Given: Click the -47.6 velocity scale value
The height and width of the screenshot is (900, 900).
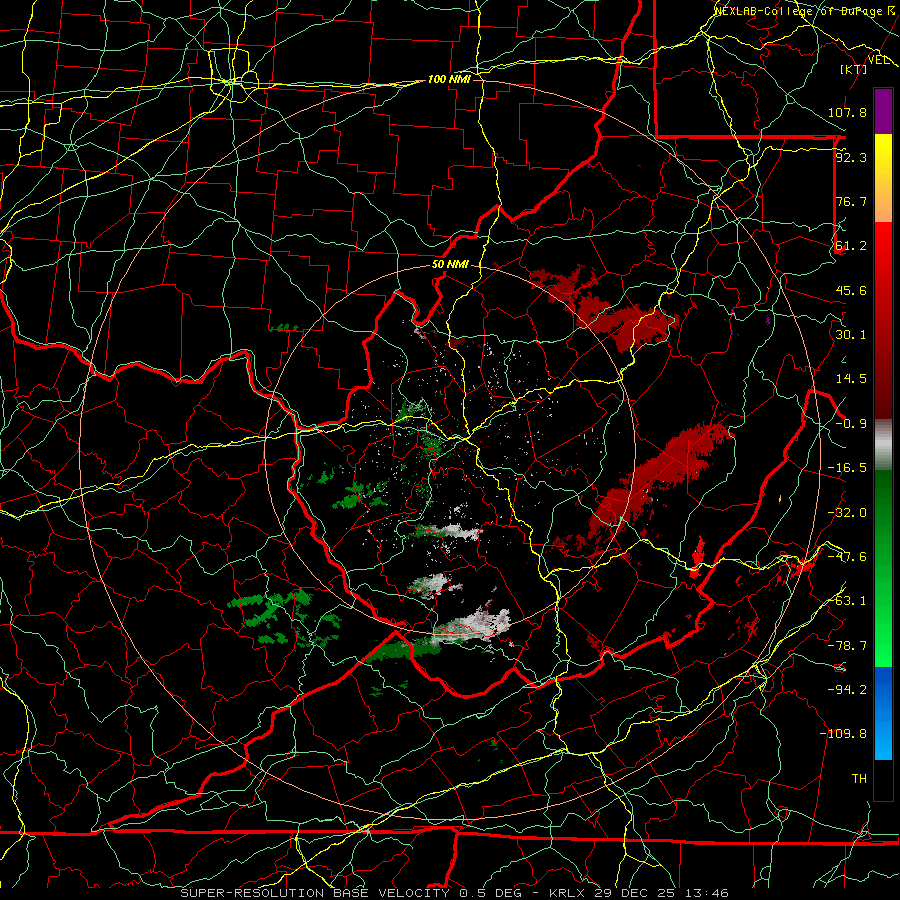Looking at the screenshot, I should pyautogui.click(x=847, y=557).
